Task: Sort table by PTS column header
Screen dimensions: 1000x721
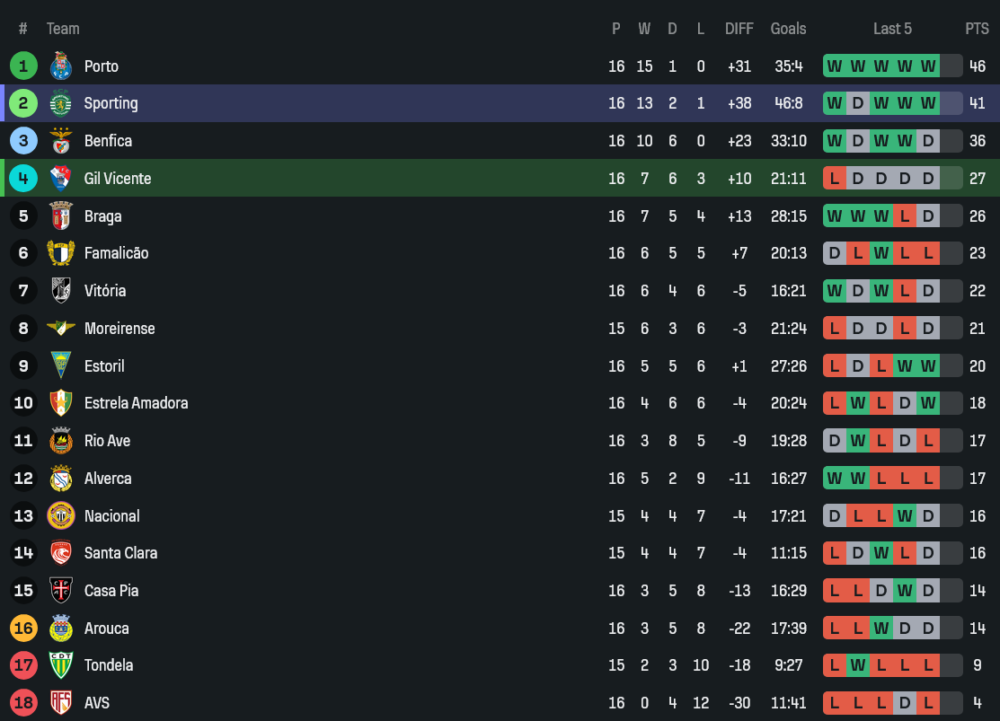Action: pos(976,29)
